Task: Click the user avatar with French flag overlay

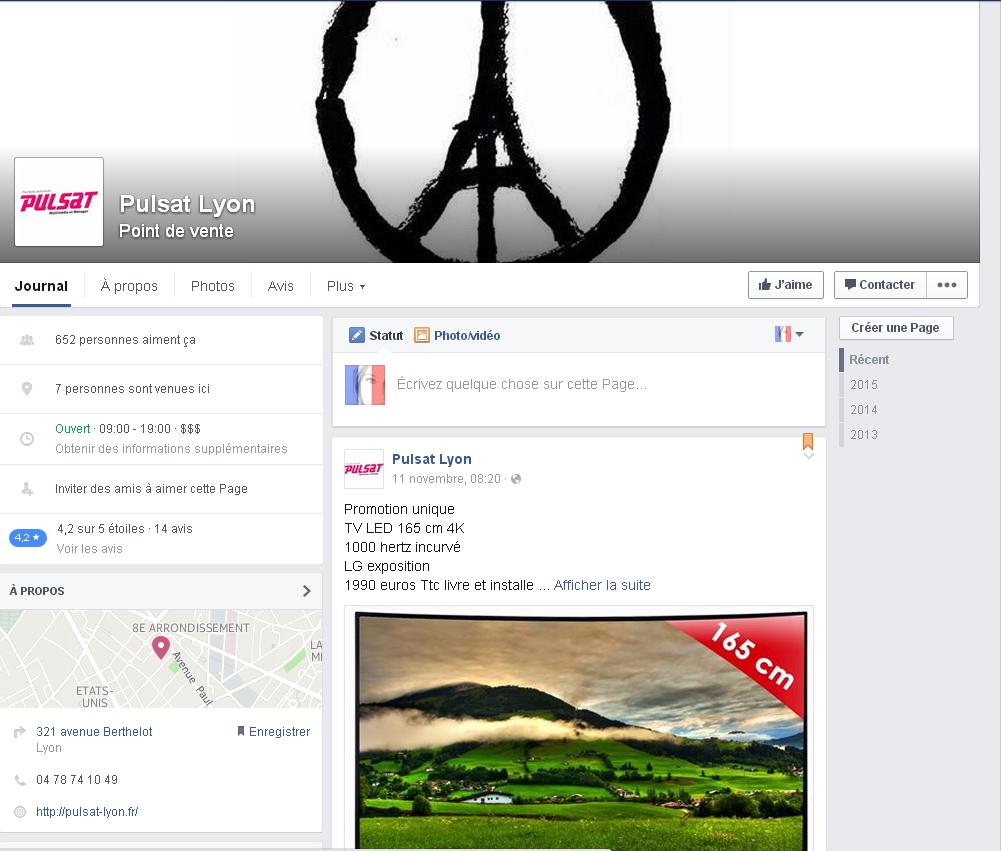Action: pyautogui.click(x=365, y=385)
